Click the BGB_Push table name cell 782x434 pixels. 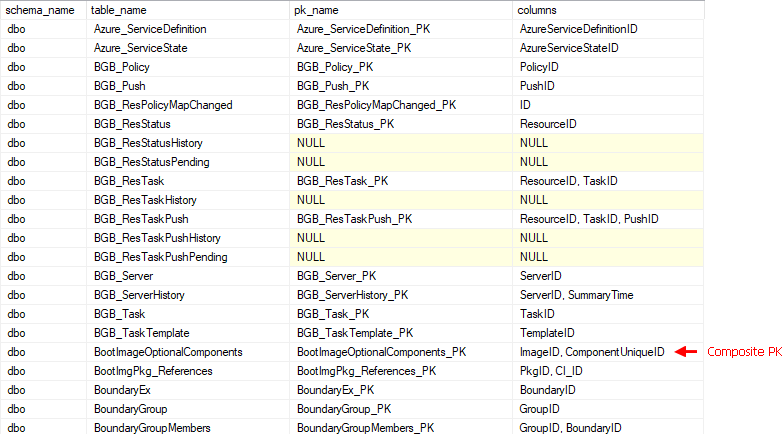click(121, 86)
